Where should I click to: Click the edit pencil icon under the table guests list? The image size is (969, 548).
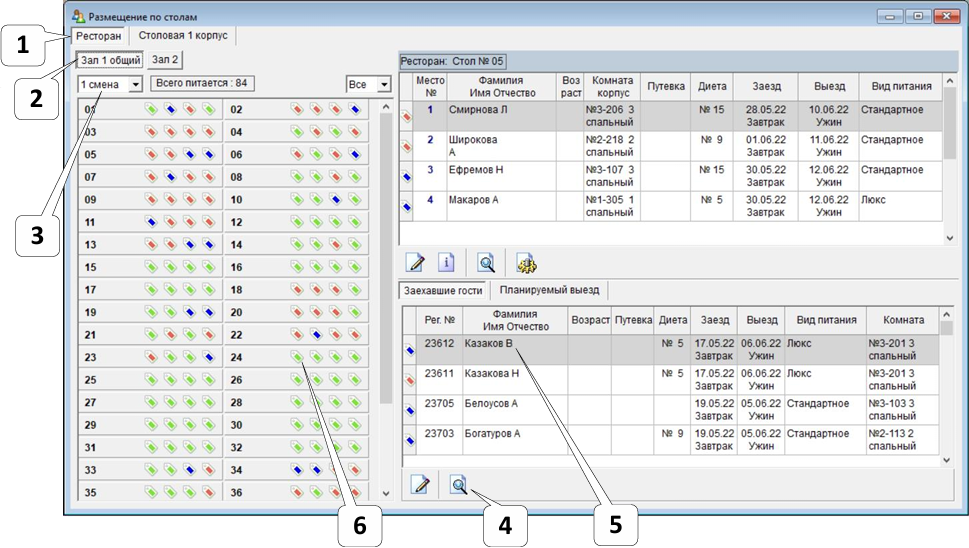415,263
